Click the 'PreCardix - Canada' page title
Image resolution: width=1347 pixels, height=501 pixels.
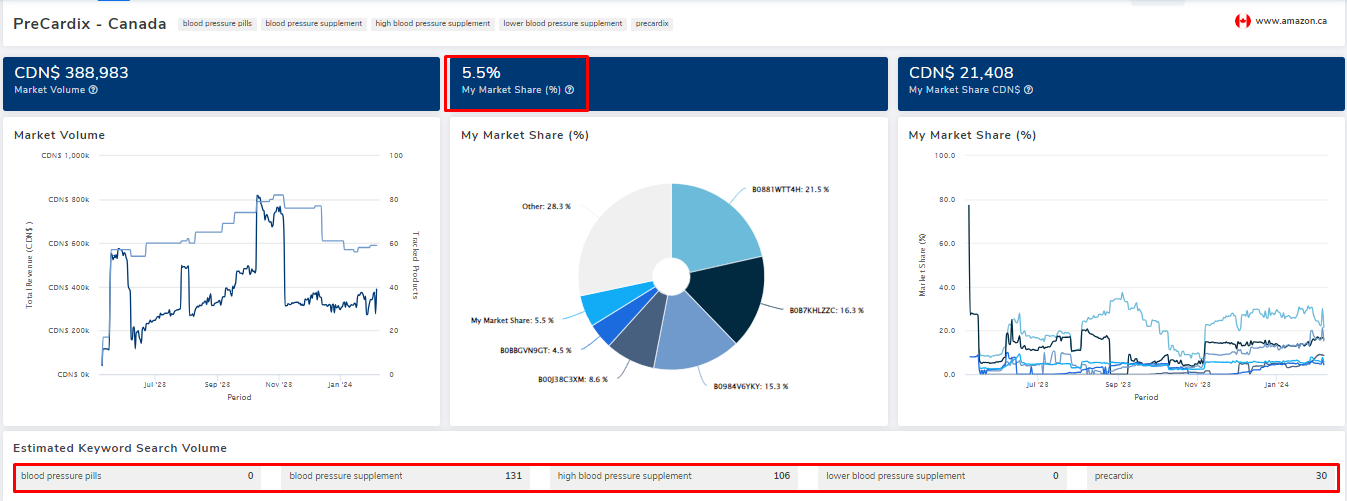90,23
